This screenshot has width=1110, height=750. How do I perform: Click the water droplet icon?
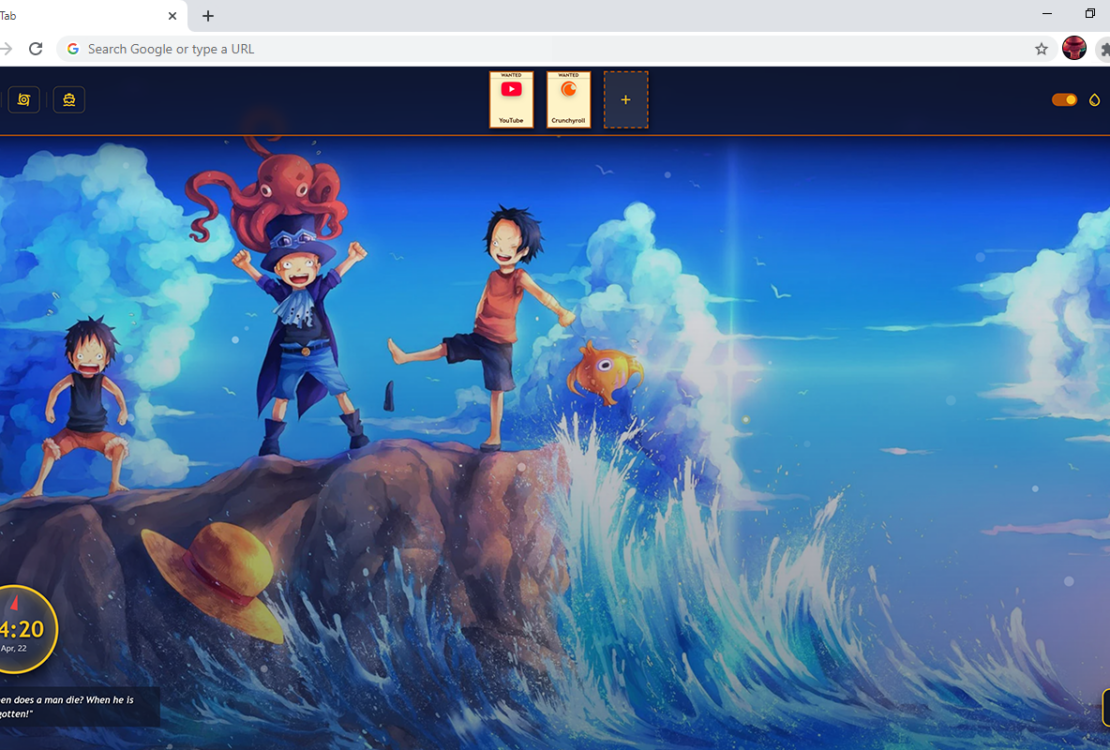[x=1094, y=100]
